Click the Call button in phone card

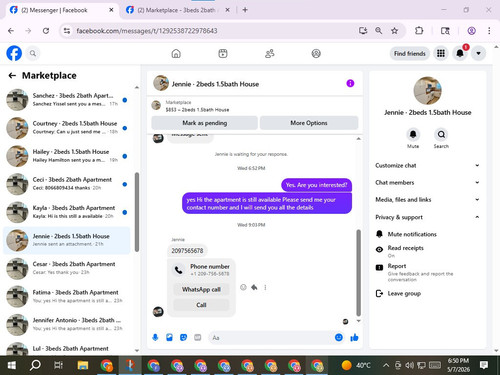coord(201,305)
